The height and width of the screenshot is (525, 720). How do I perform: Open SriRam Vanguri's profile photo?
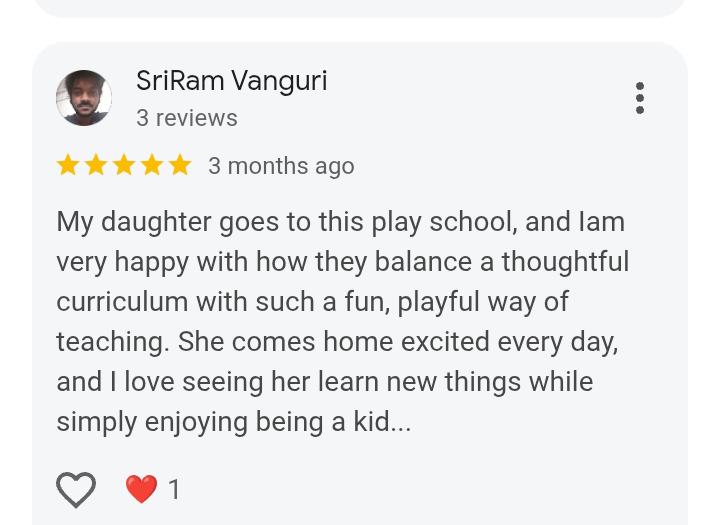[x=84, y=98]
